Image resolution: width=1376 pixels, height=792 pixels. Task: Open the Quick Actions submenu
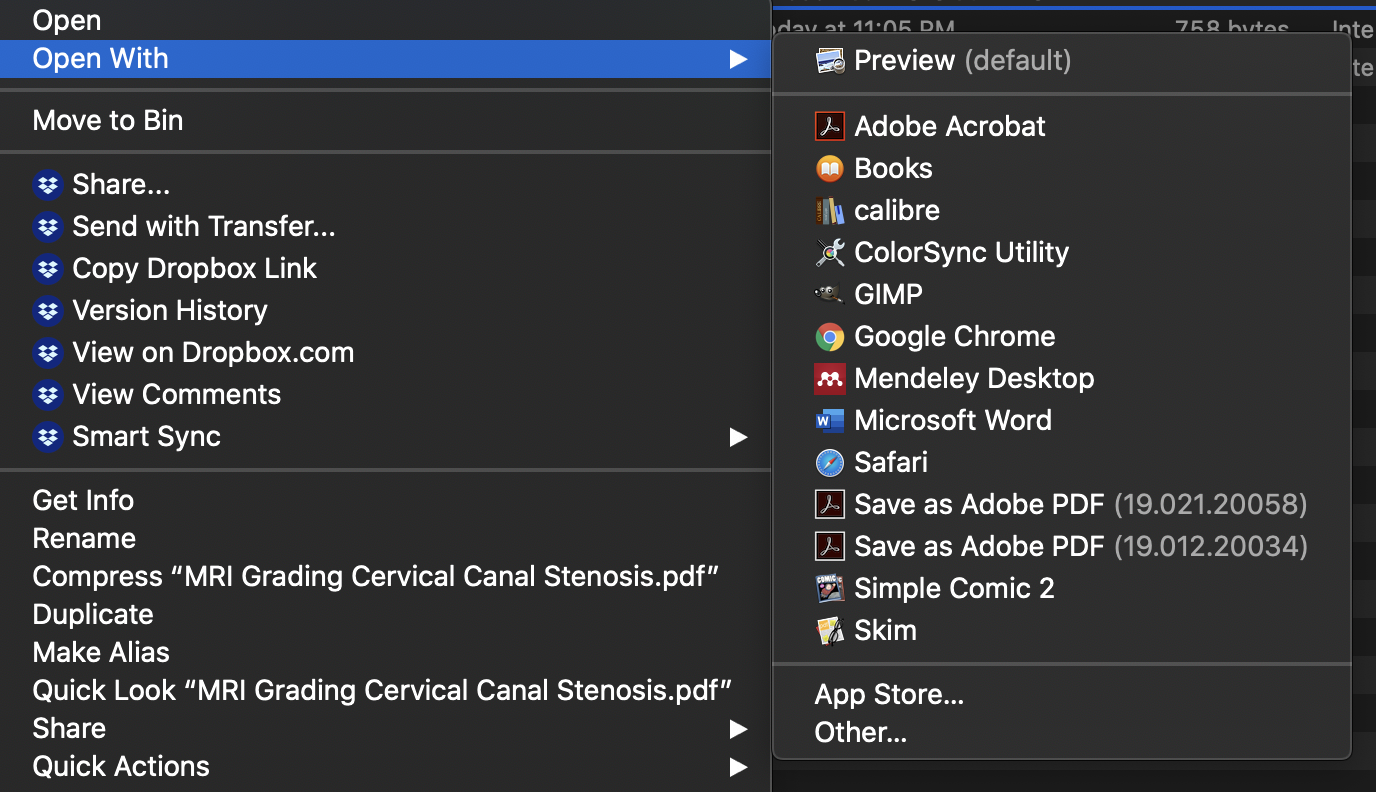click(738, 767)
